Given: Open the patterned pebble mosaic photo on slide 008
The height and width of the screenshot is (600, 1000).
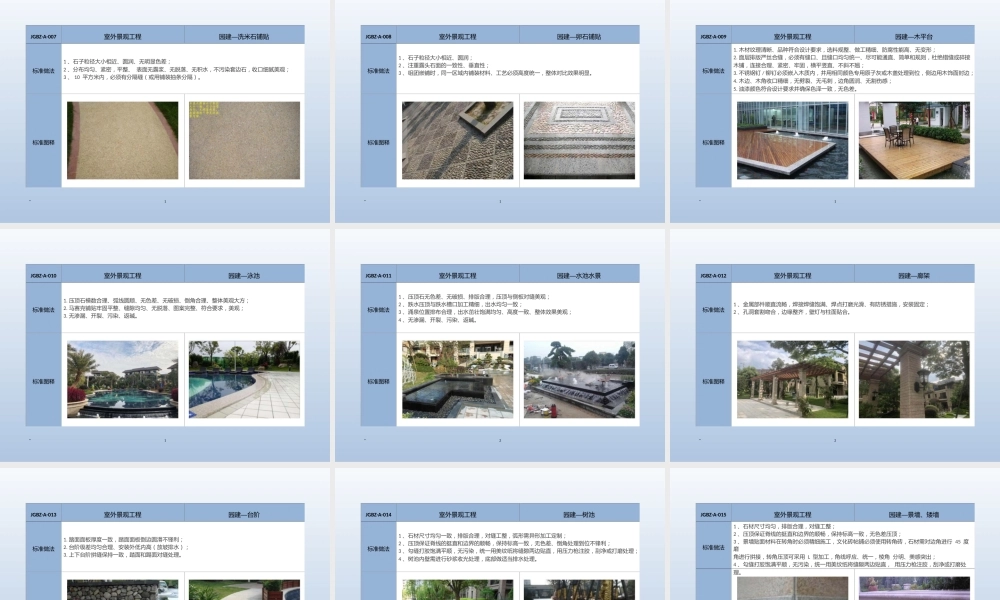Looking at the screenshot, I should click(x=579, y=140).
